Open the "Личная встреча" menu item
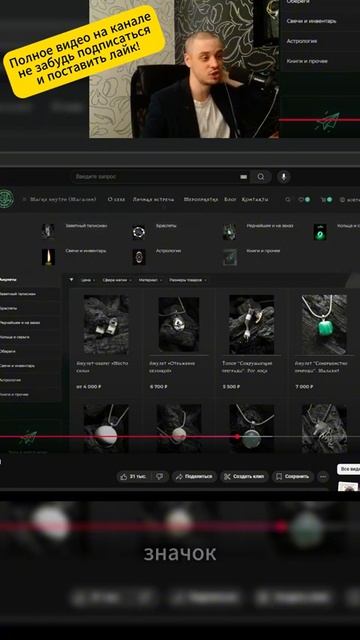 [x=153, y=199]
